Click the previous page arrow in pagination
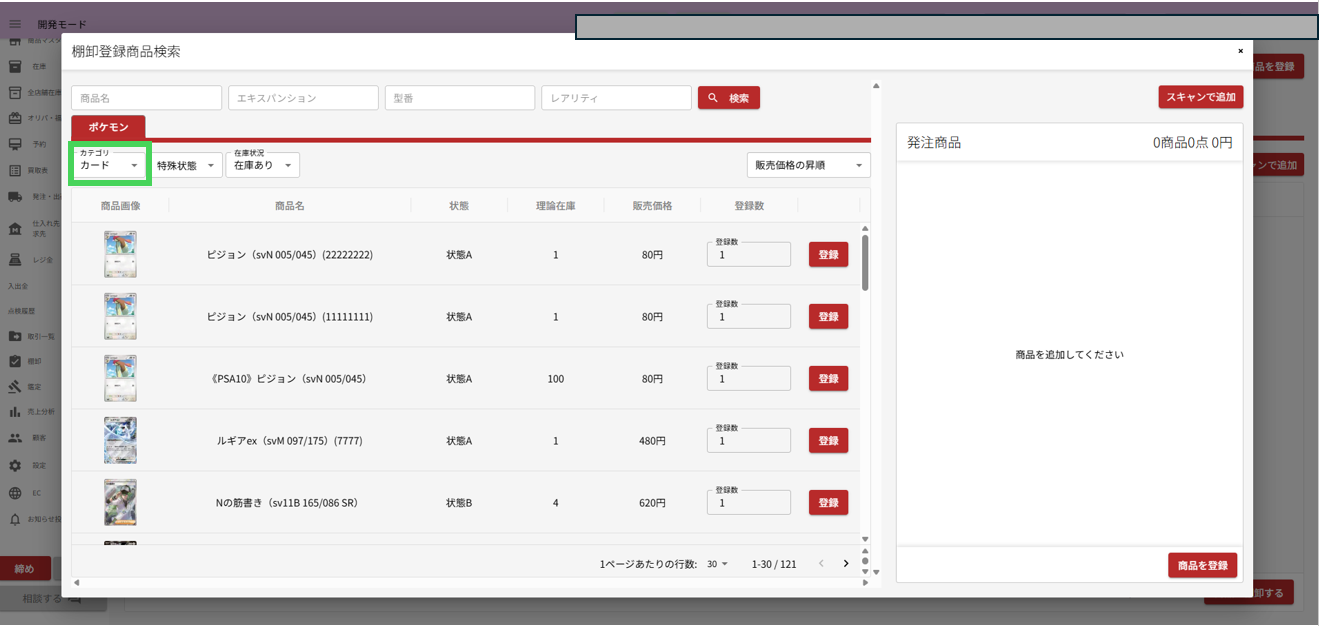 (821, 564)
